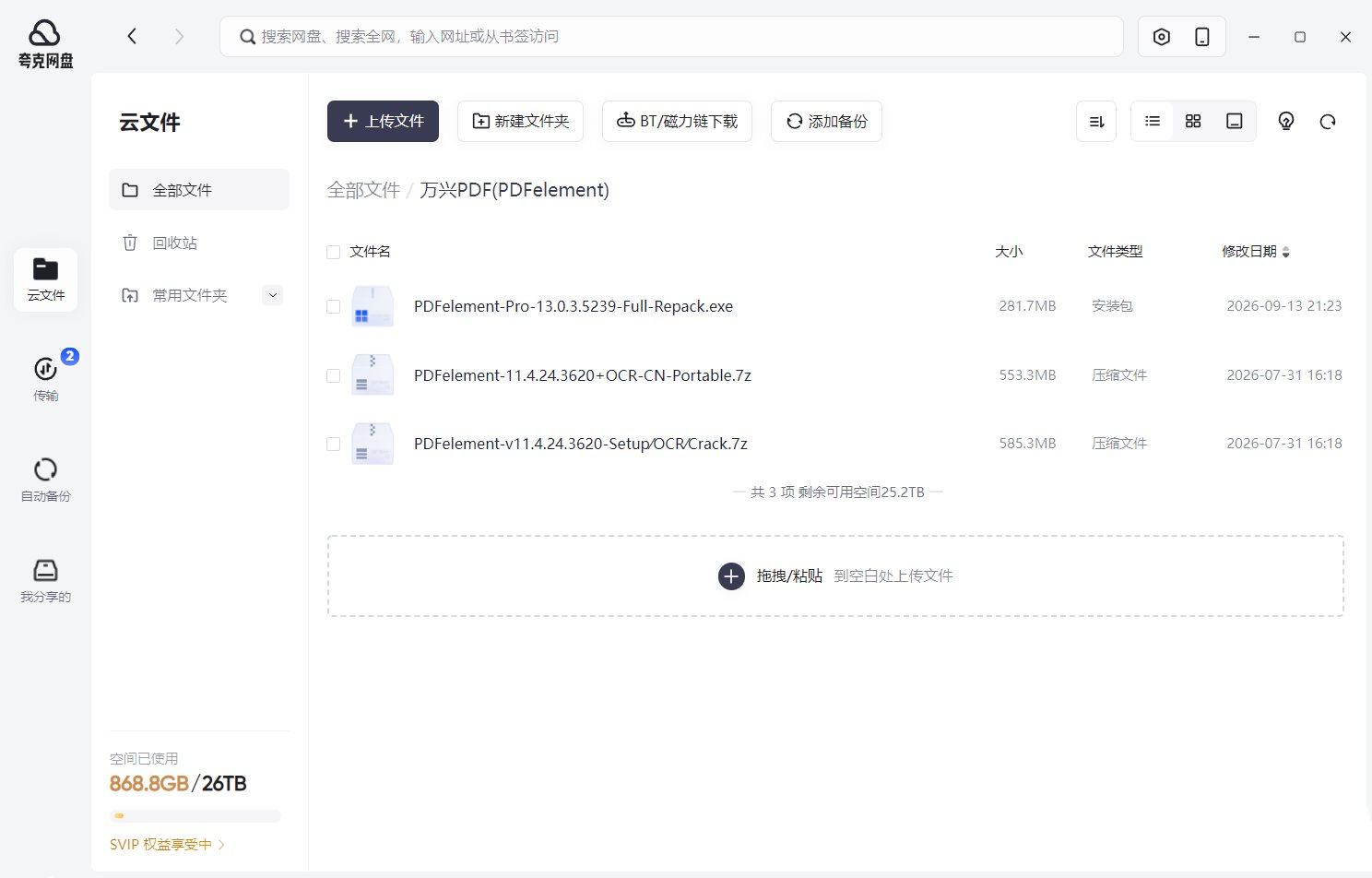
Task: Click the transfer badge showing 2
Action: (69, 356)
